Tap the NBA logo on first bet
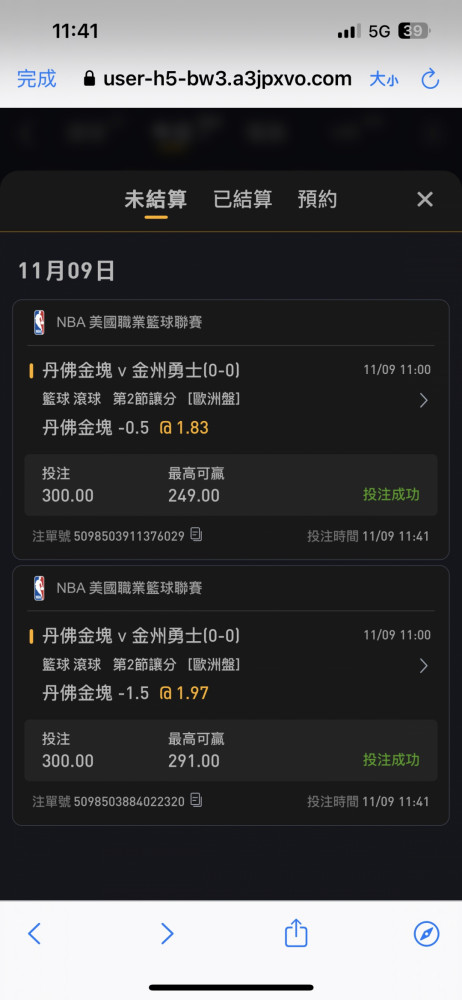Image resolution: width=462 pixels, height=1000 pixels. coord(40,323)
